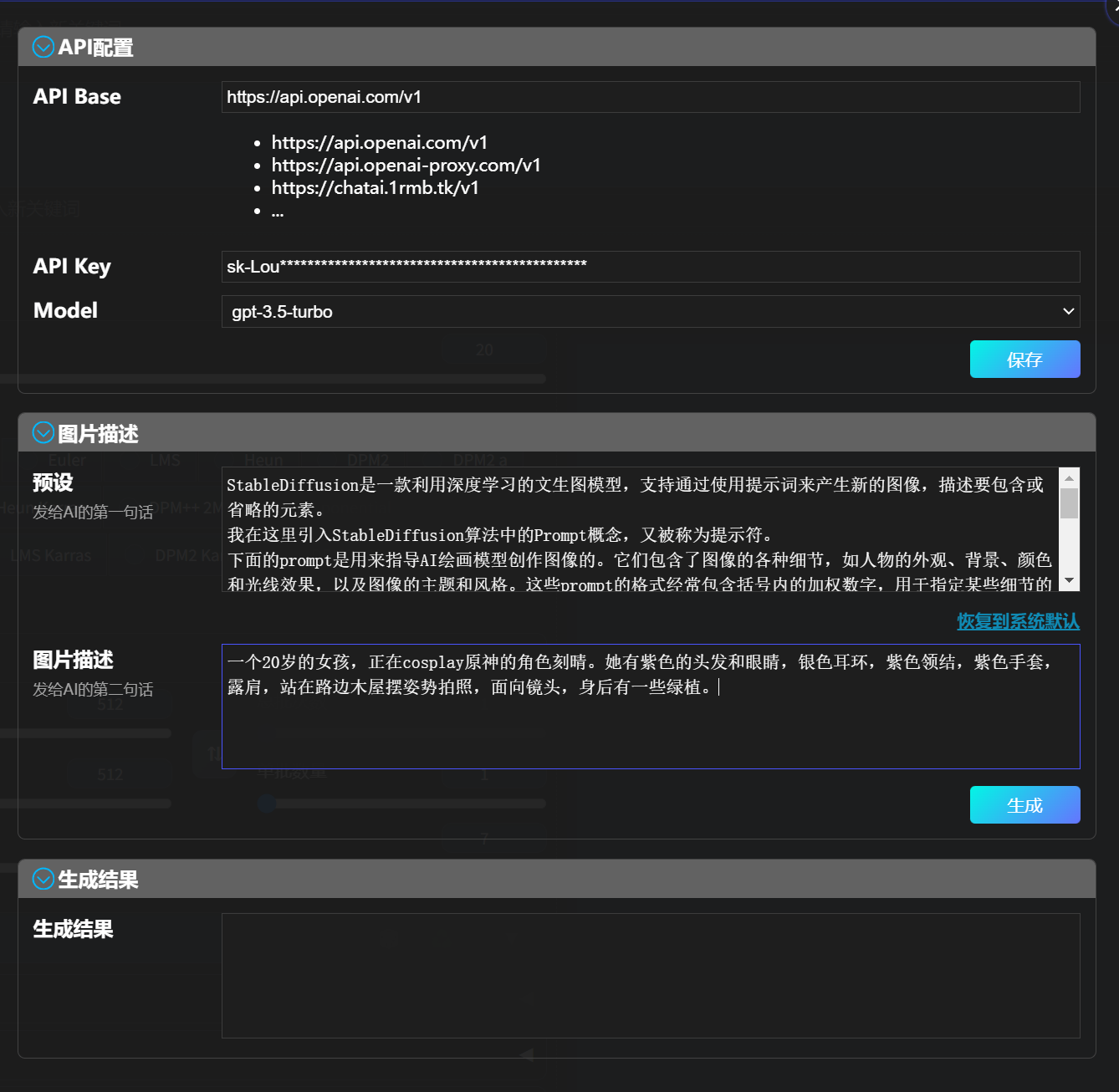1119x1092 pixels.
Task: Open the Model dropdown showing gpt-3.5-turbo
Action: pyautogui.click(x=650, y=311)
